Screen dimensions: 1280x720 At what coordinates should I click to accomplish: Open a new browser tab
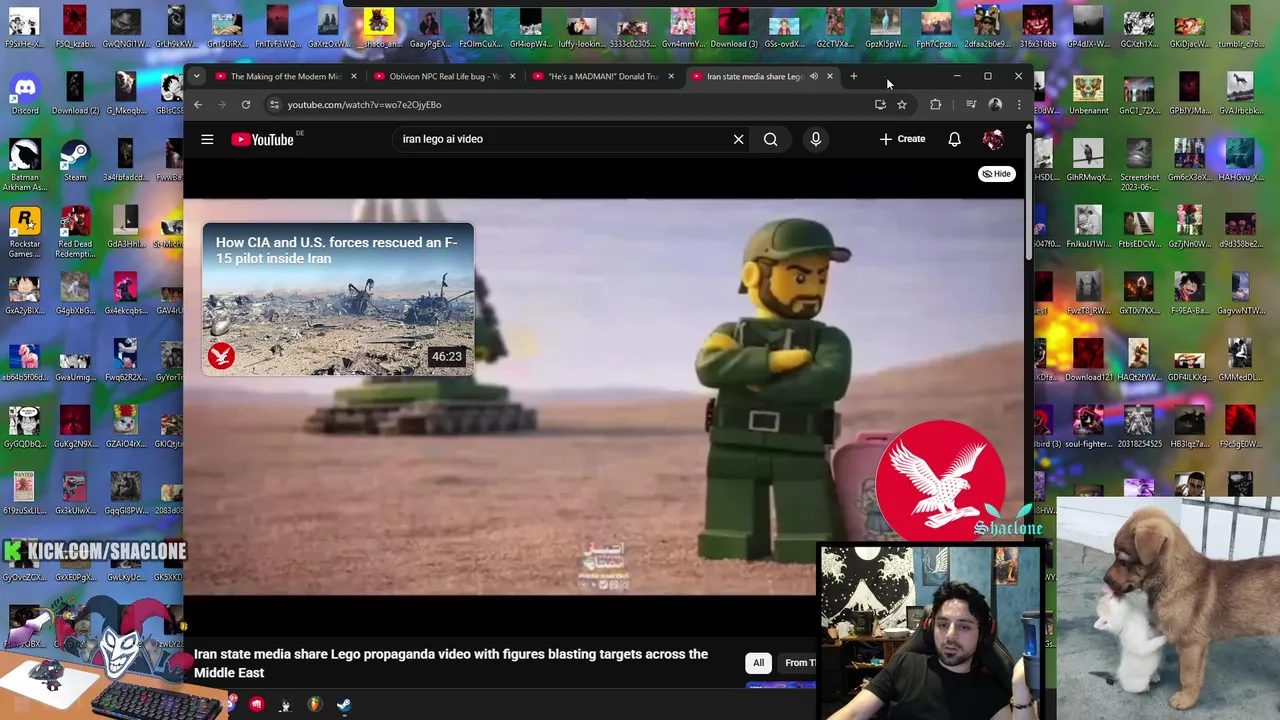pos(853,76)
